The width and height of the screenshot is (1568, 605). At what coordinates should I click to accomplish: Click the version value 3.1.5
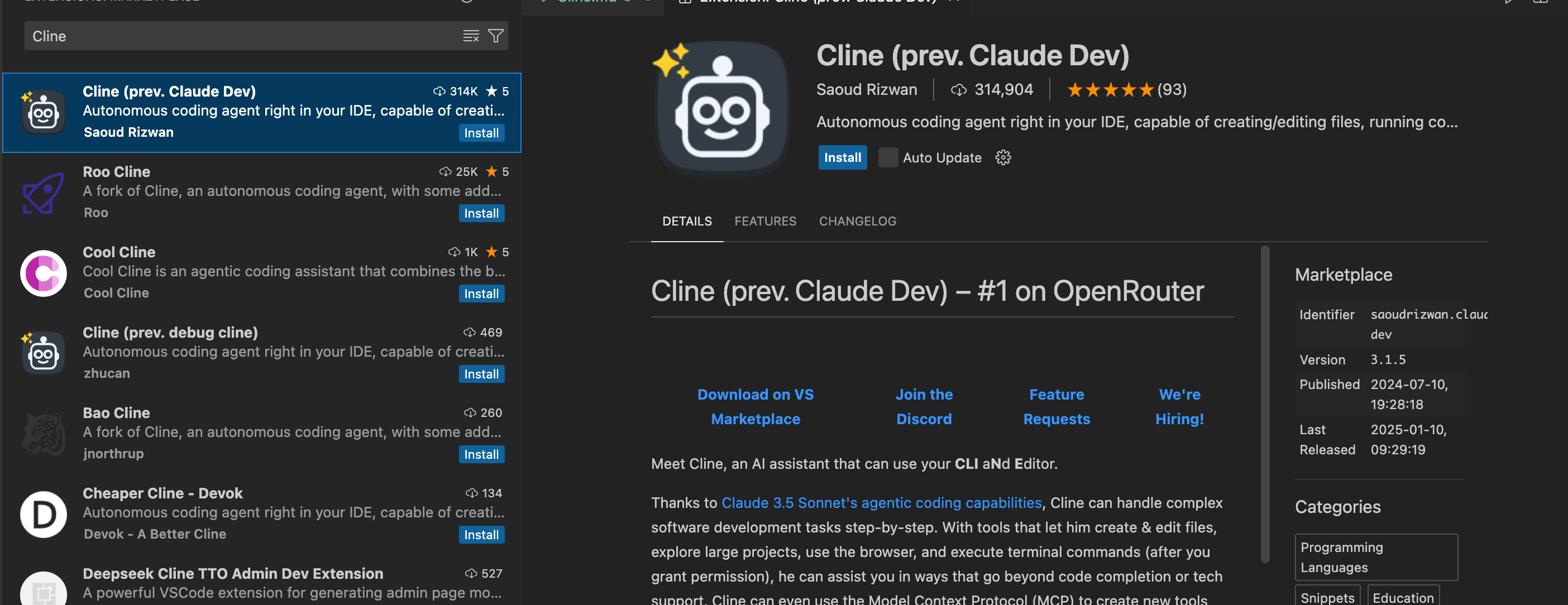point(1387,360)
